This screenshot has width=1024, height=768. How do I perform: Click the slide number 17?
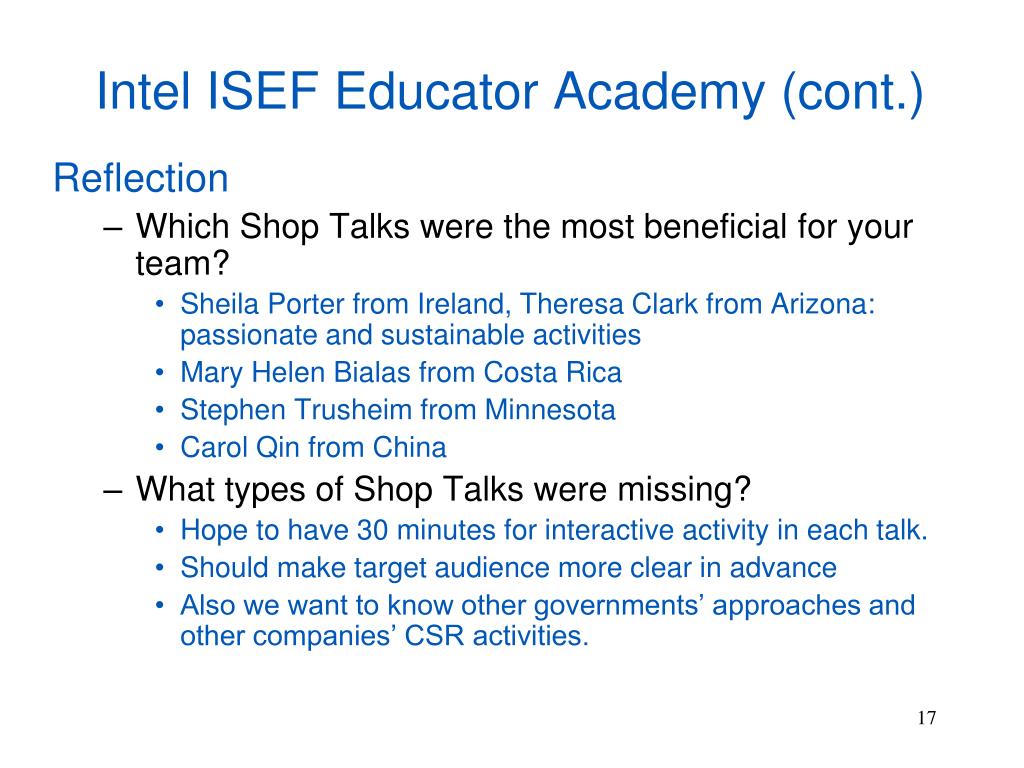(926, 718)
